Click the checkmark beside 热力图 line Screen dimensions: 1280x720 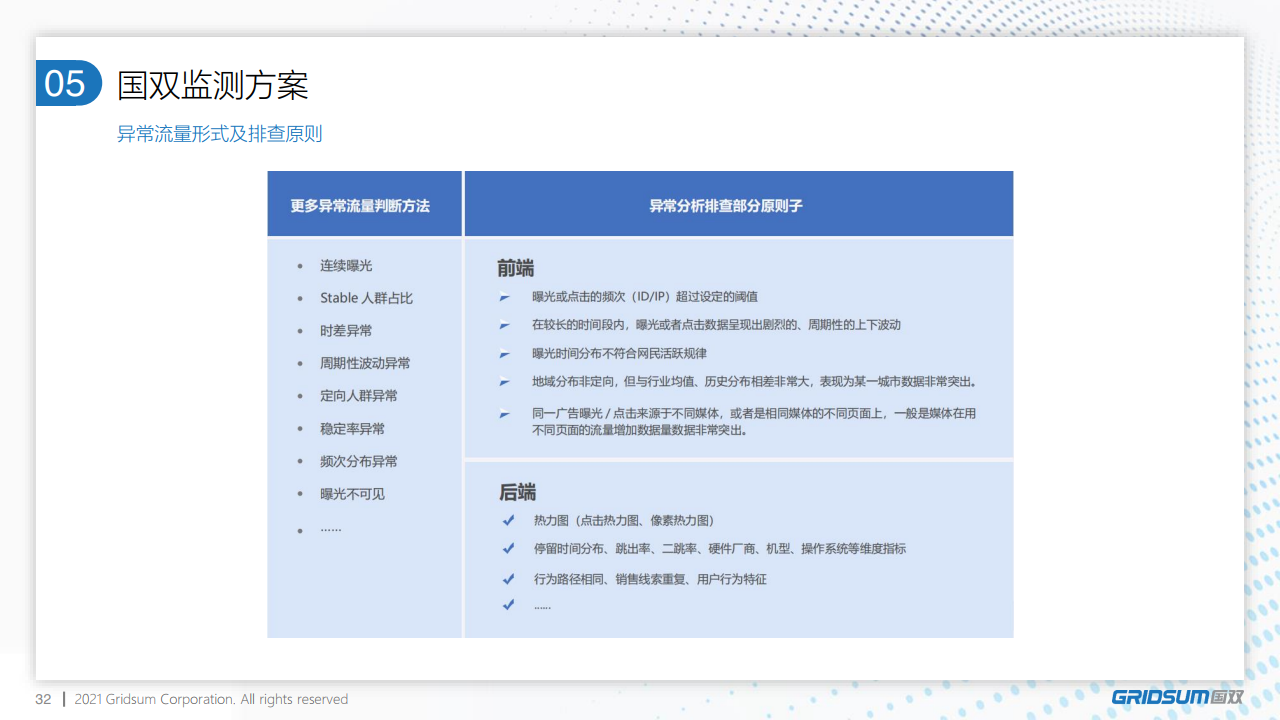509,520
